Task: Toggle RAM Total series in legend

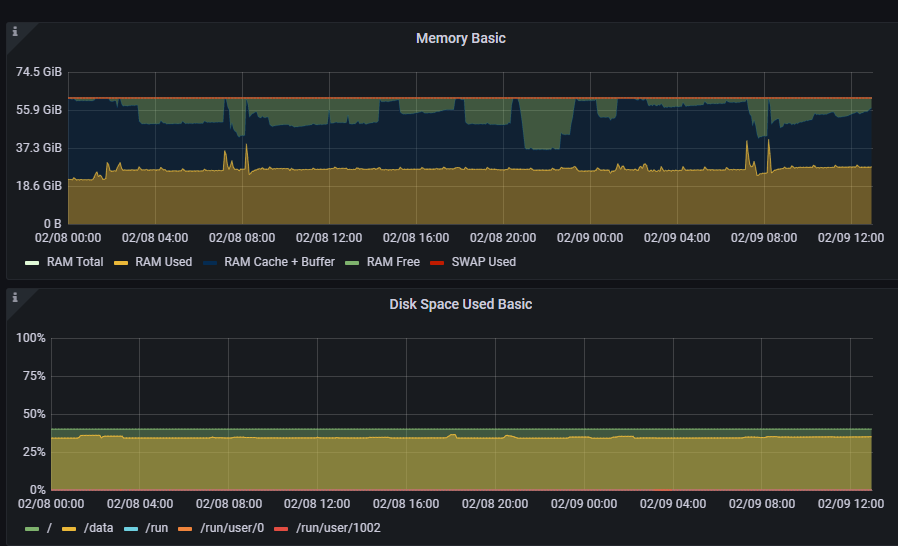Action: click(75, 262)
